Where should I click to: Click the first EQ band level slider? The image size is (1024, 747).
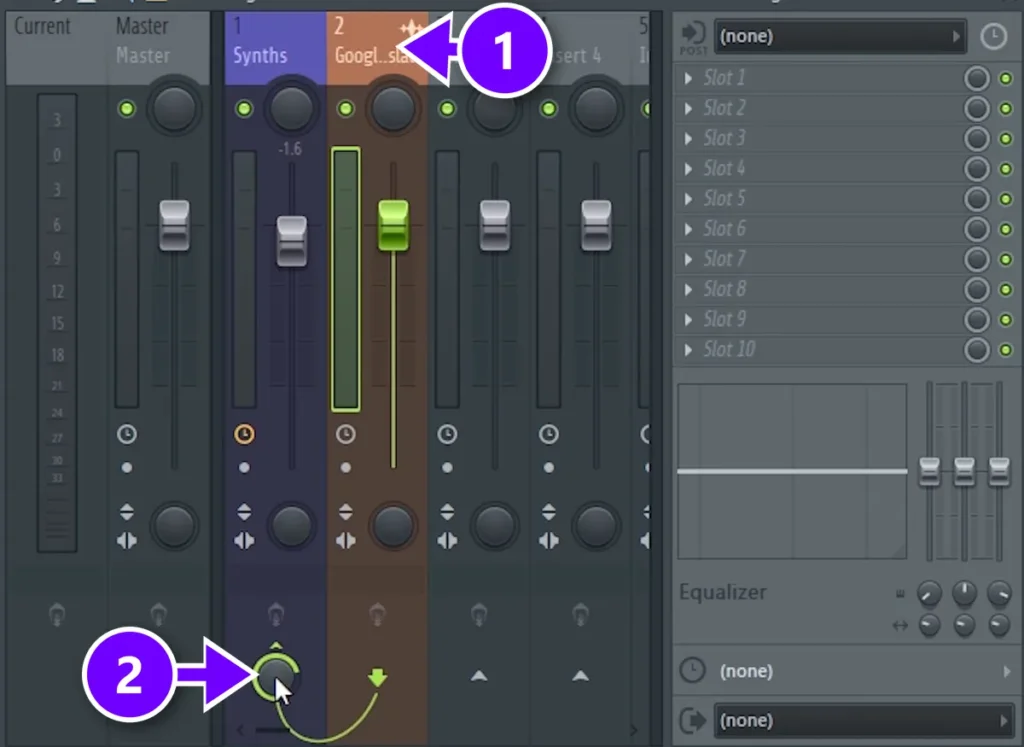pos(929,471)
